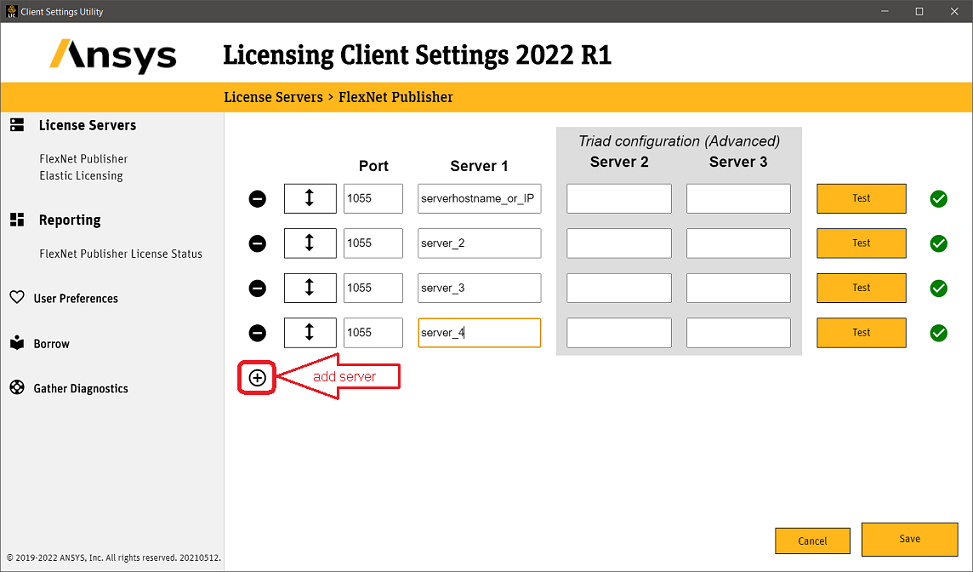973x572 pixels.
Task: Click the serverhostname_or_IP Server 1 field
Action: coord(479,199)
